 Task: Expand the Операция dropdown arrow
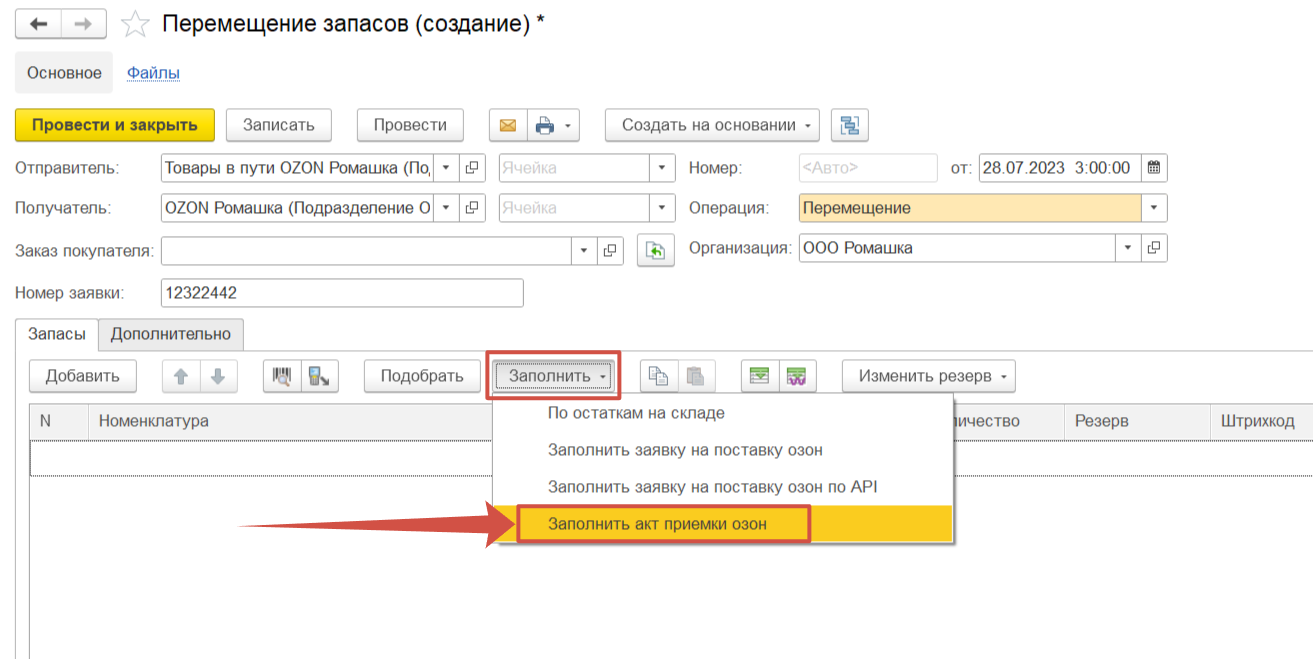coord(1155,208)
